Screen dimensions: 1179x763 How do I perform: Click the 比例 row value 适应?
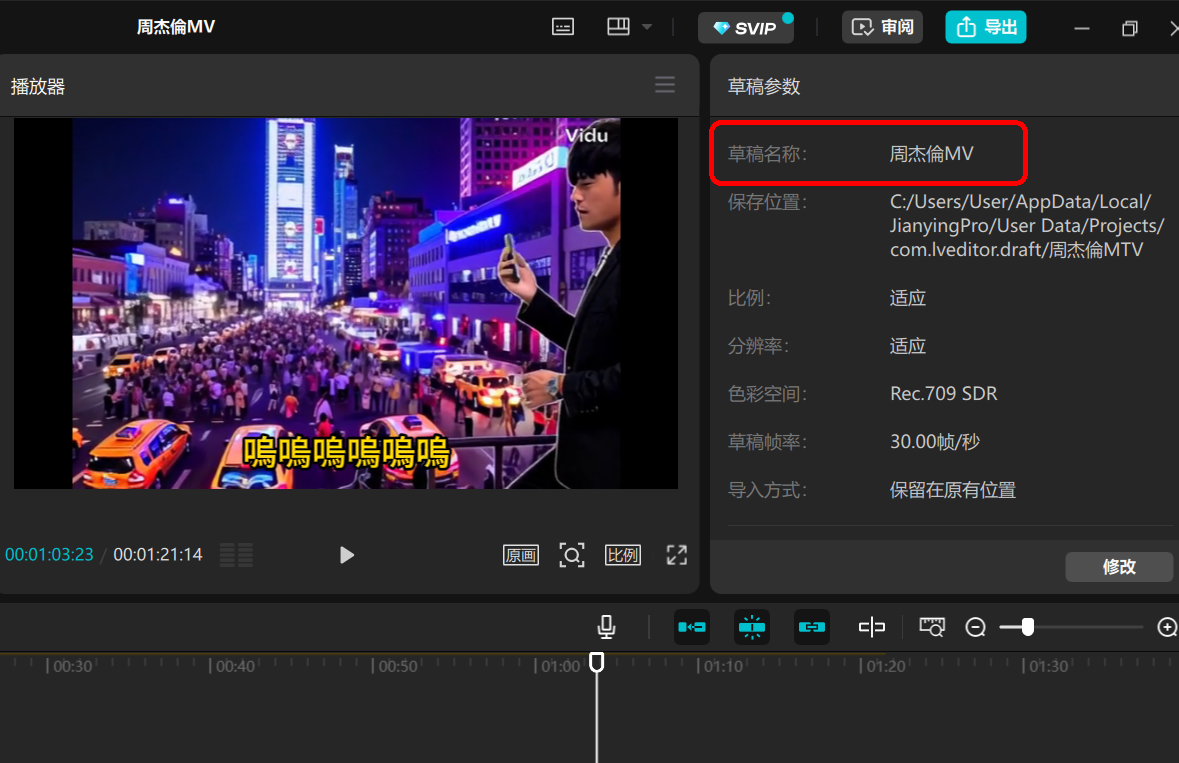(x=908, y=298)
